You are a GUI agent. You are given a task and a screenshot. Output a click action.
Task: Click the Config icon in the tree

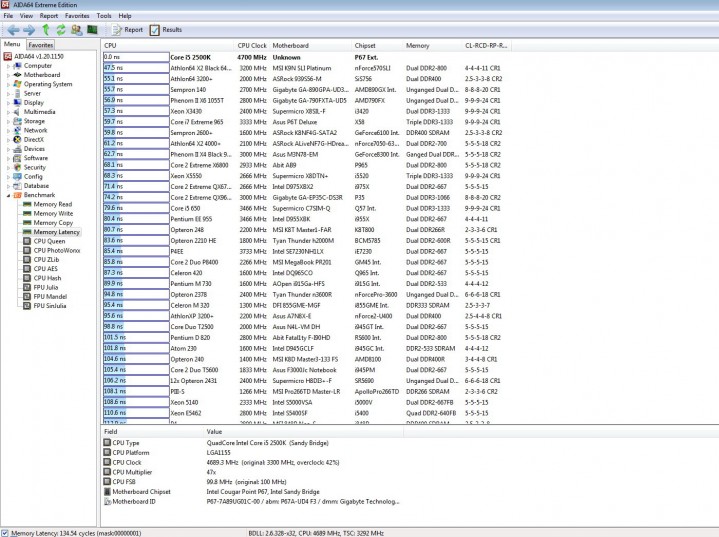[17, 177]
